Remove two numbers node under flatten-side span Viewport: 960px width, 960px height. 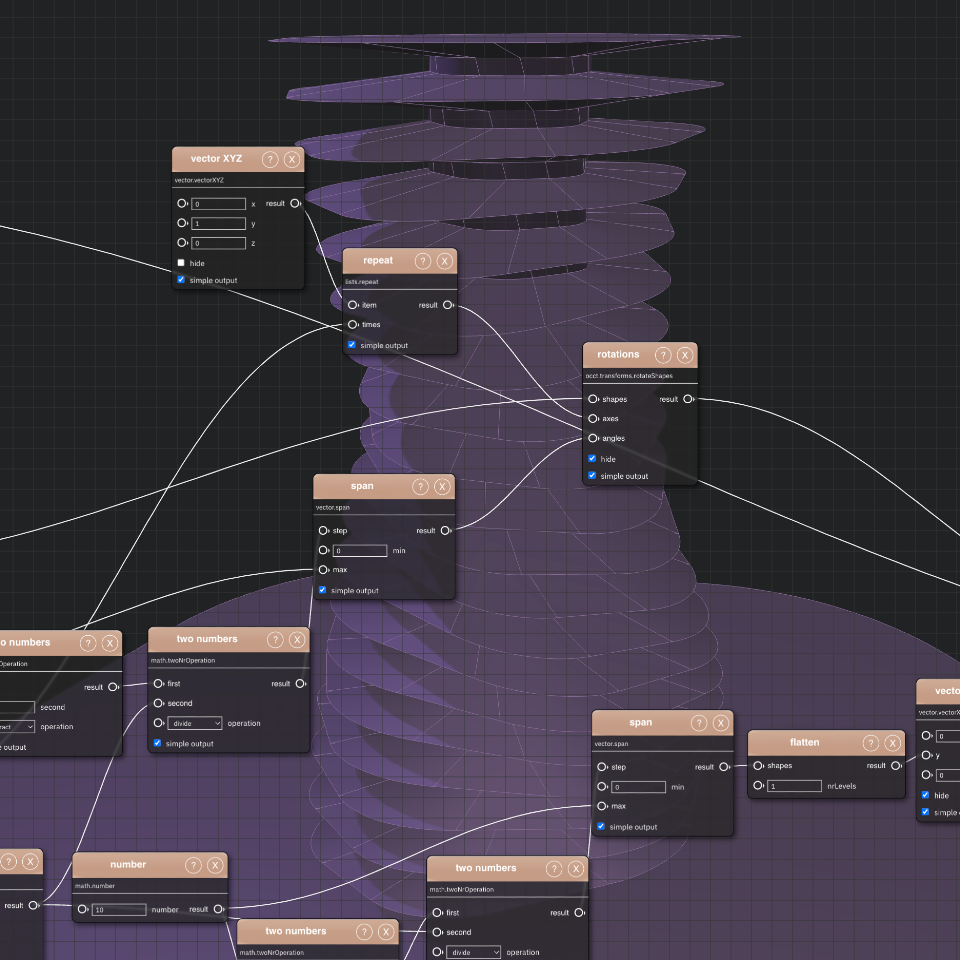pos(576,869)
